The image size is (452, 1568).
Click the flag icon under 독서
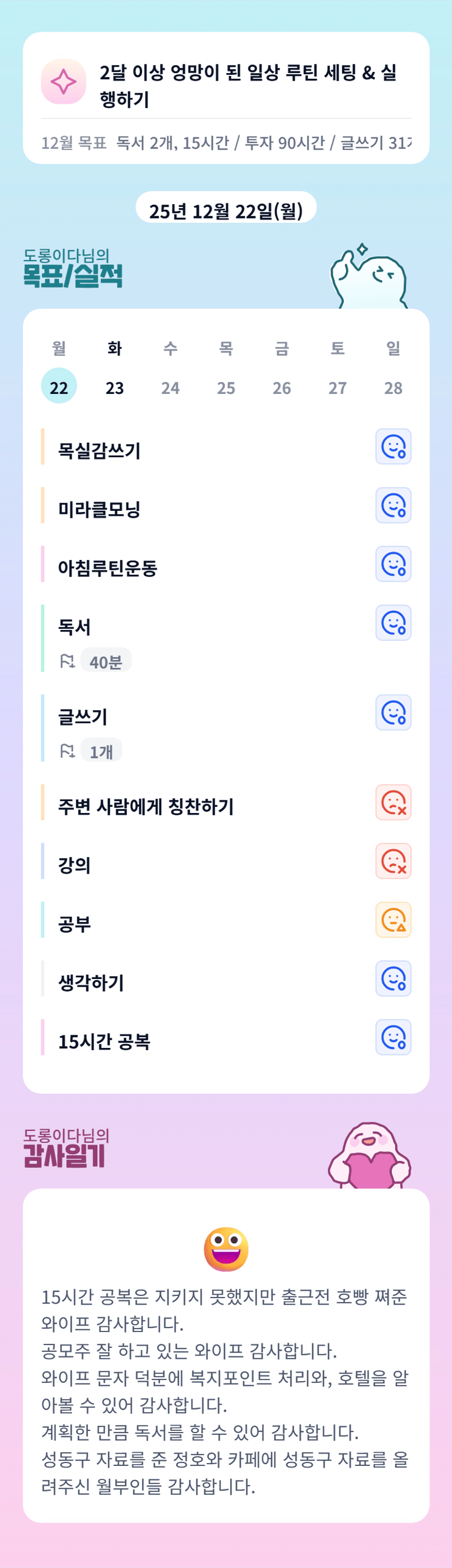coord(67,661)
